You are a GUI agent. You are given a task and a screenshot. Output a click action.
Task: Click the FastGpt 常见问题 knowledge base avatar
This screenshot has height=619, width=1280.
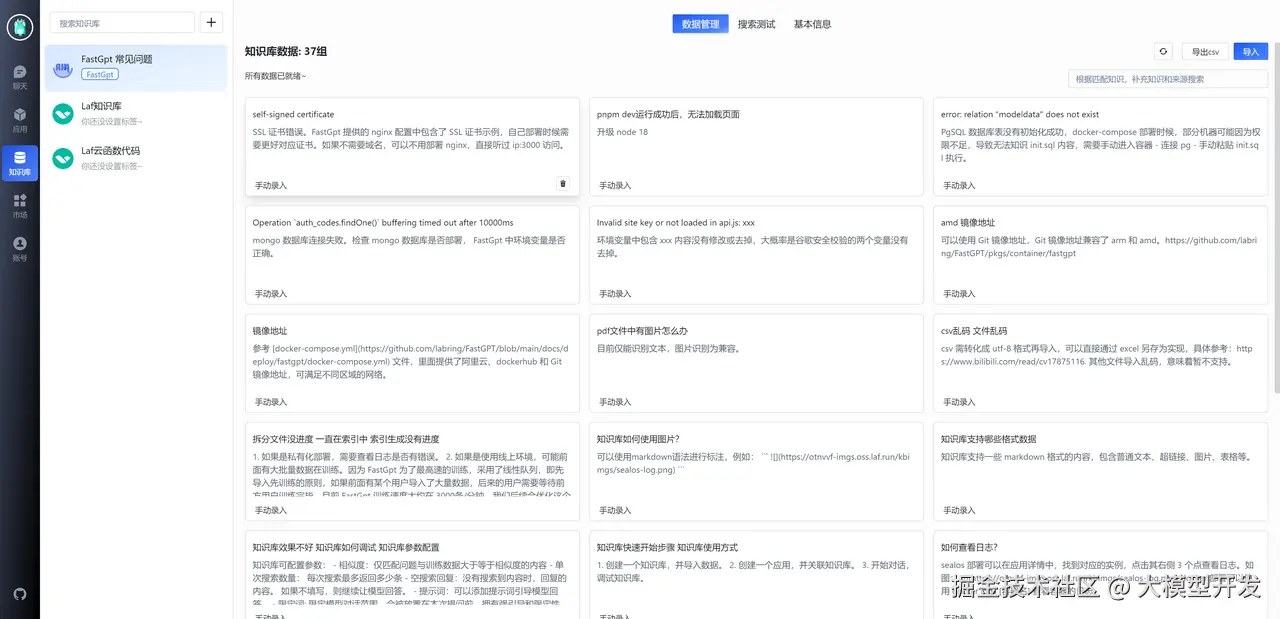coord(63,68)
